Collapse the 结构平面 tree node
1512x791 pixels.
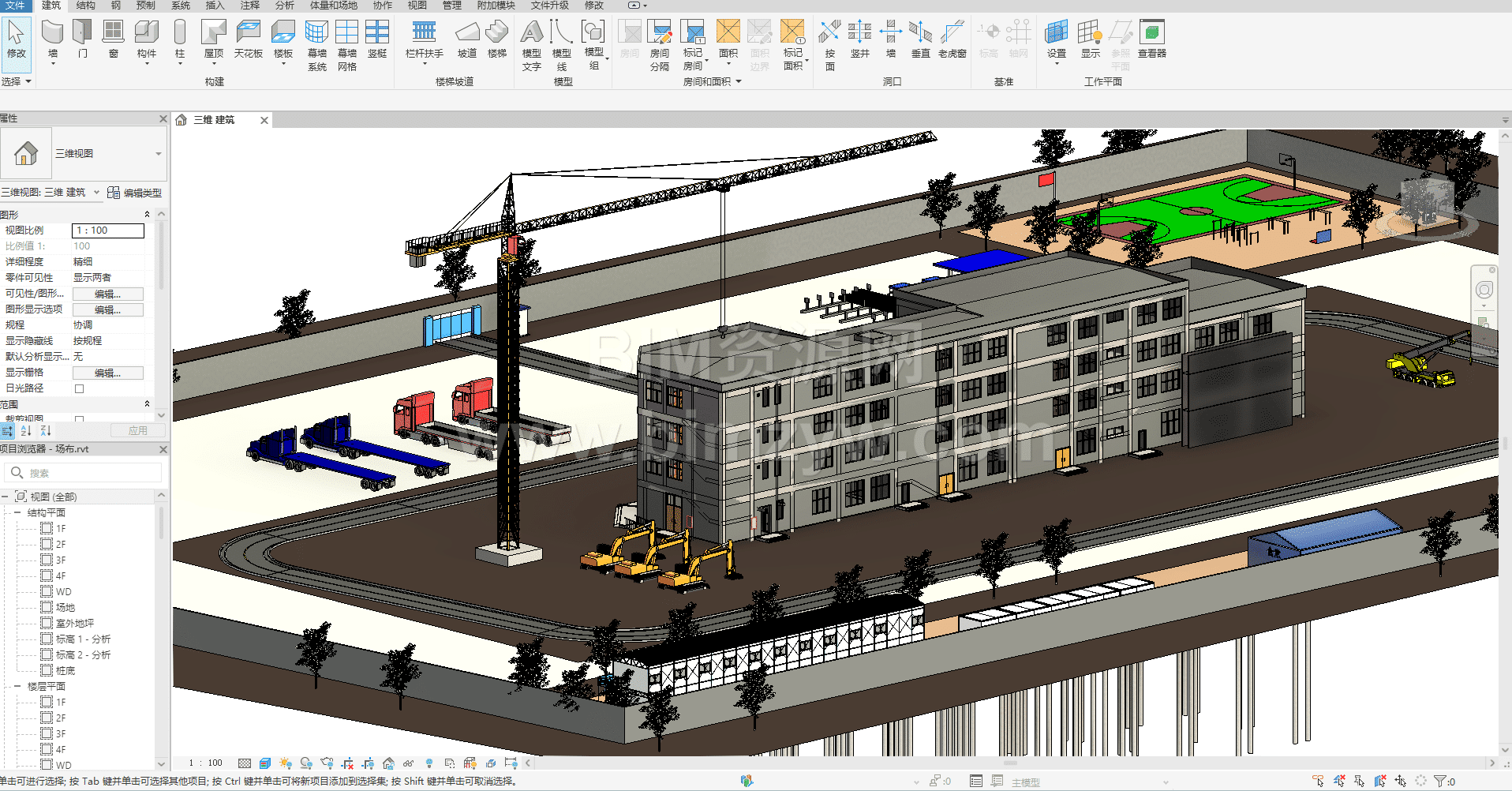17,512
